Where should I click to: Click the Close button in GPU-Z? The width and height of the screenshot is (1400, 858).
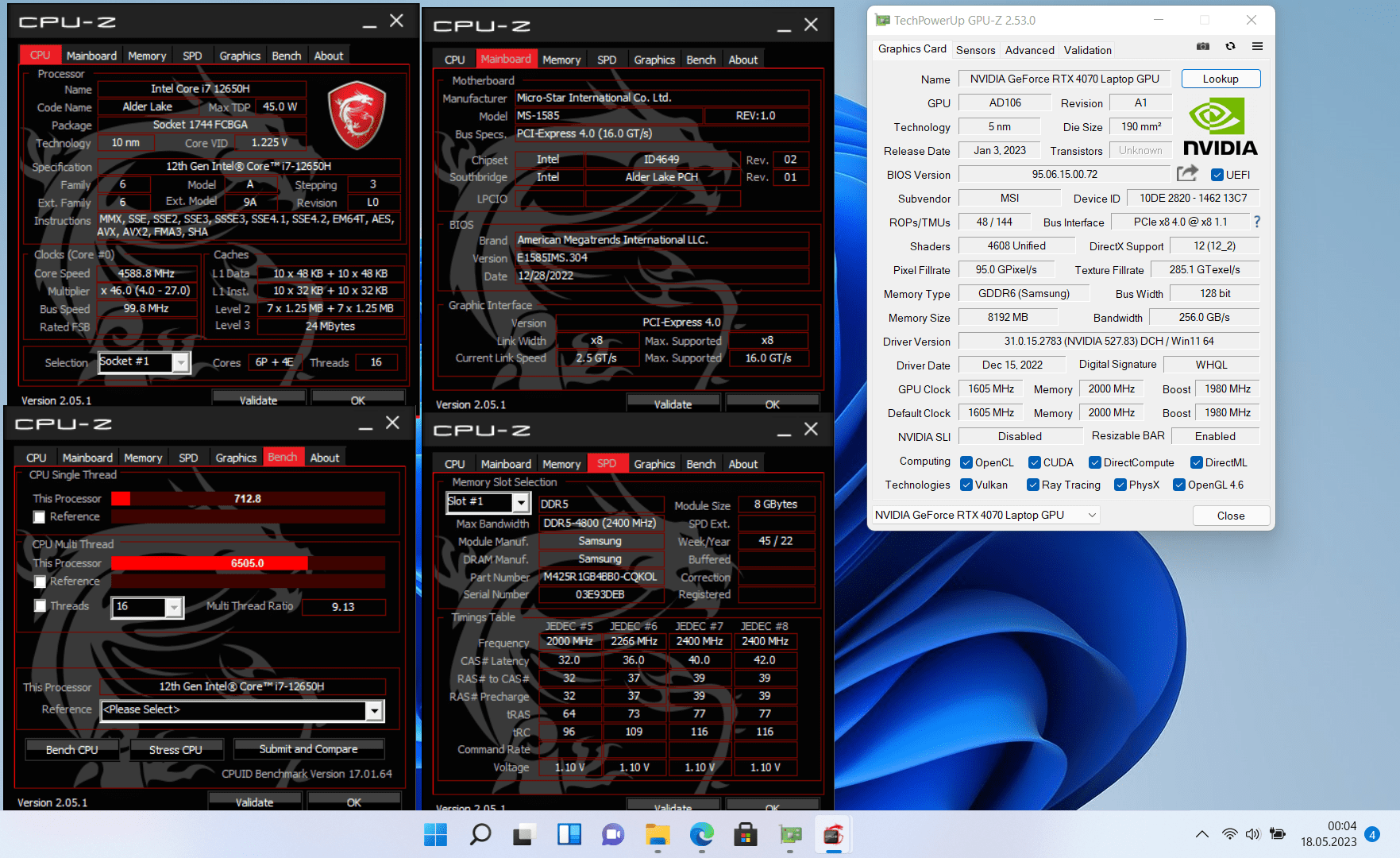(1231, 516)
